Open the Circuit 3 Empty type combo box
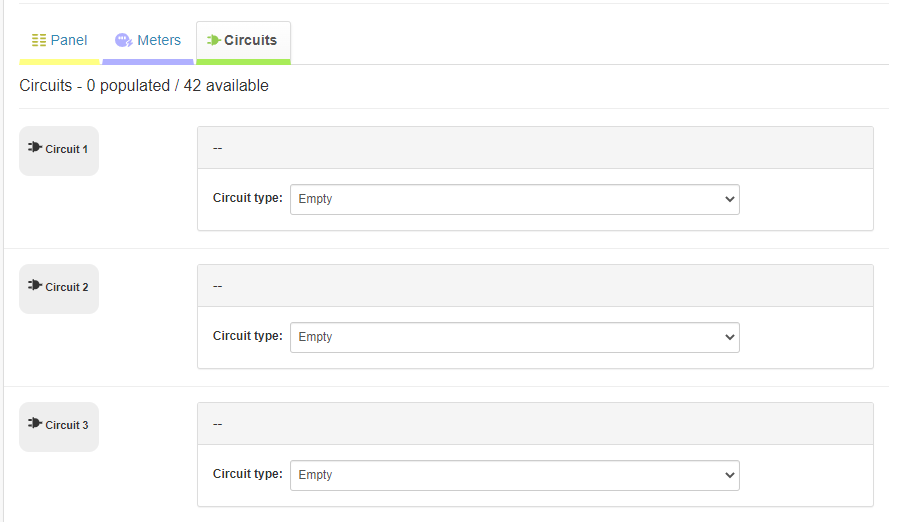903x522 pixels. (x=514, y=475)
